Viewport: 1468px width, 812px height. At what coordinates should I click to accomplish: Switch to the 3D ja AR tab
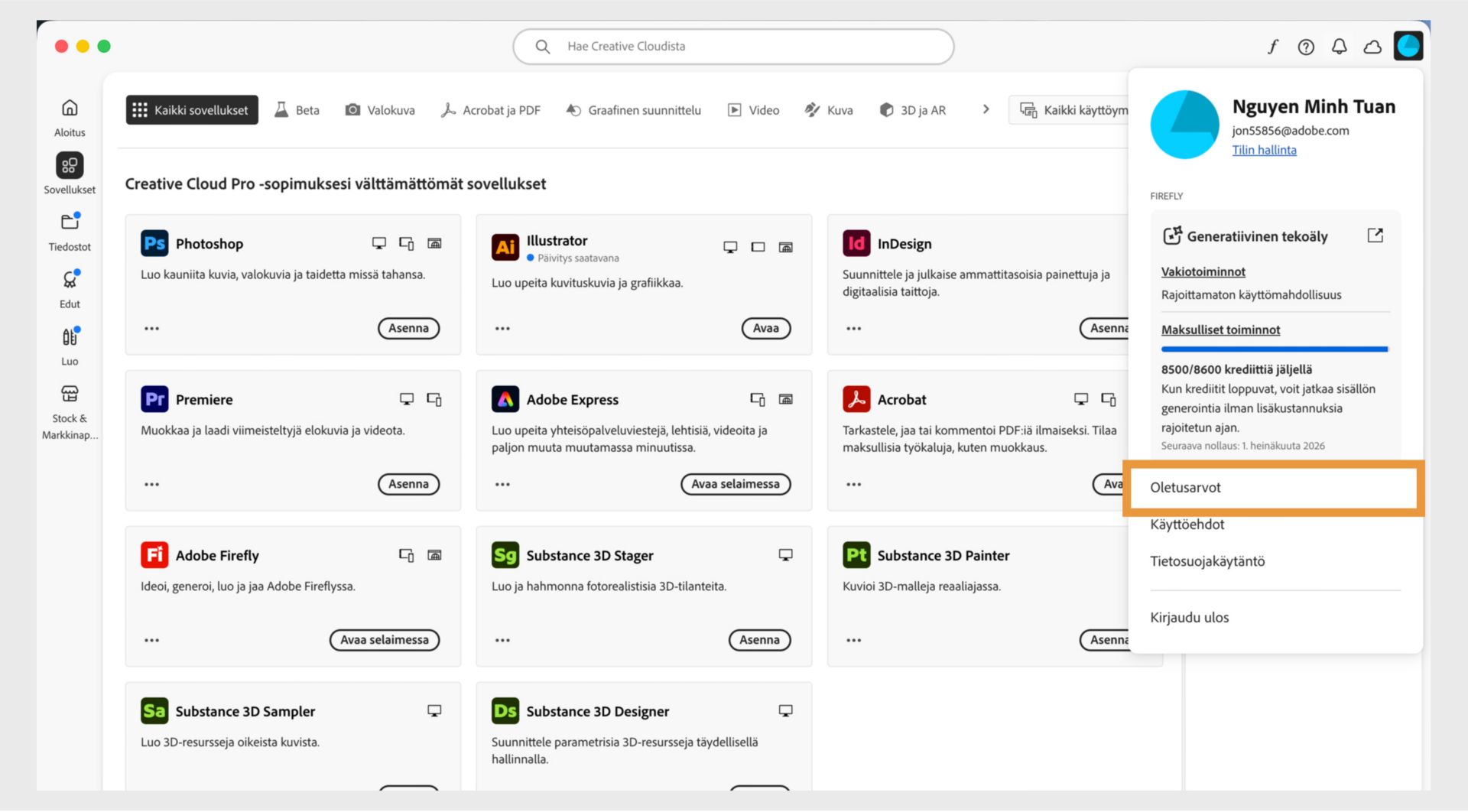[913, 110]
